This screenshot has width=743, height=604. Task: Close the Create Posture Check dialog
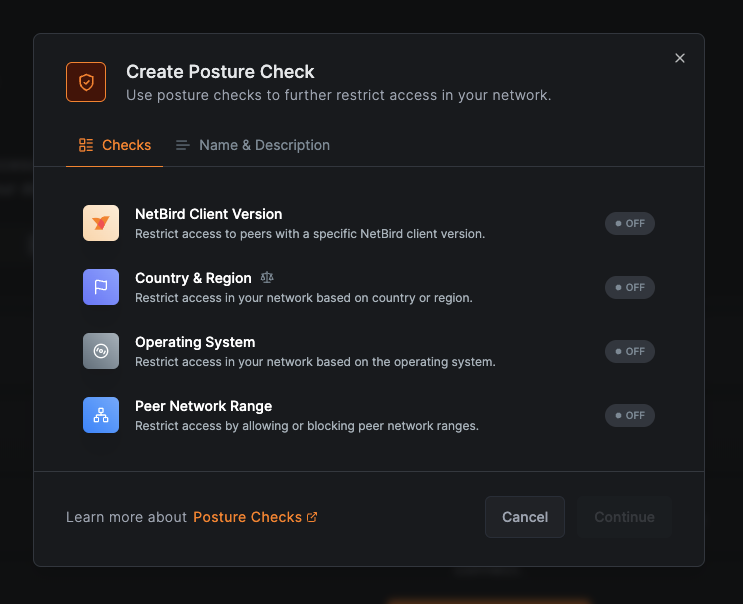[680, 58]
